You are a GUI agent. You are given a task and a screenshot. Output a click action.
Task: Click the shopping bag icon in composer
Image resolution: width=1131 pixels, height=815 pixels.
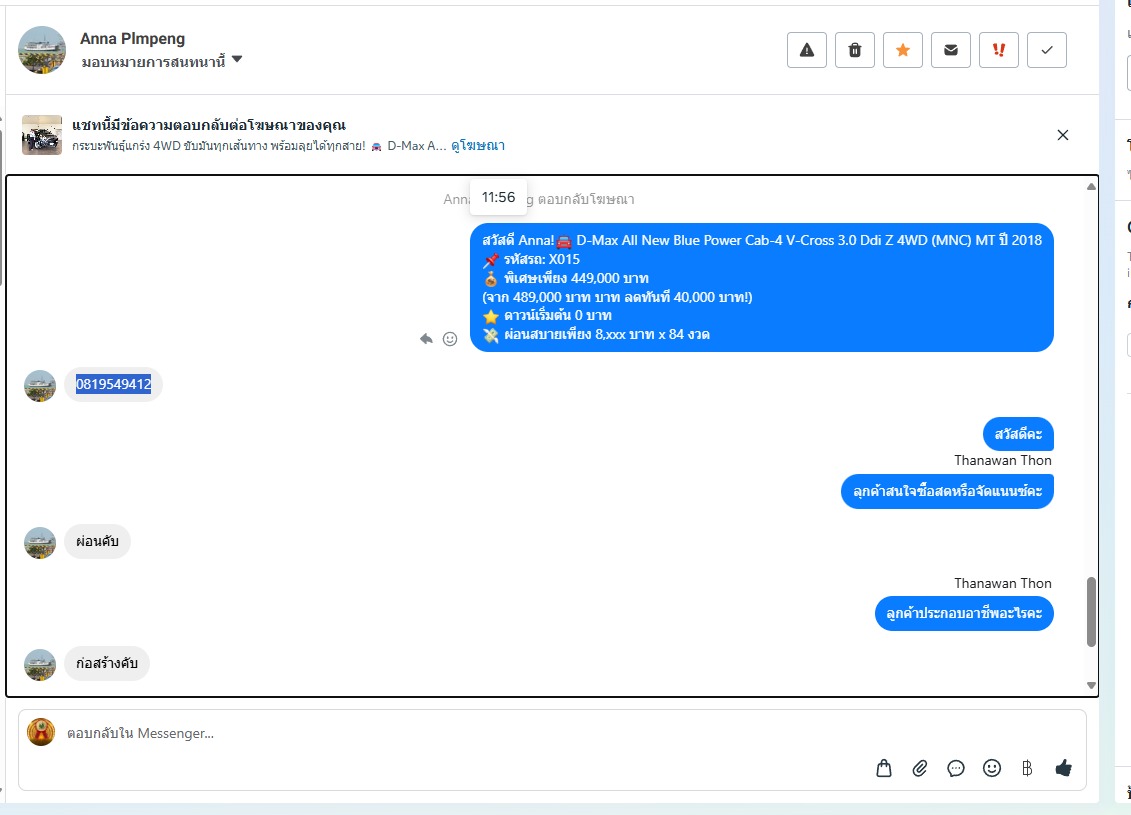coord(884,768)
